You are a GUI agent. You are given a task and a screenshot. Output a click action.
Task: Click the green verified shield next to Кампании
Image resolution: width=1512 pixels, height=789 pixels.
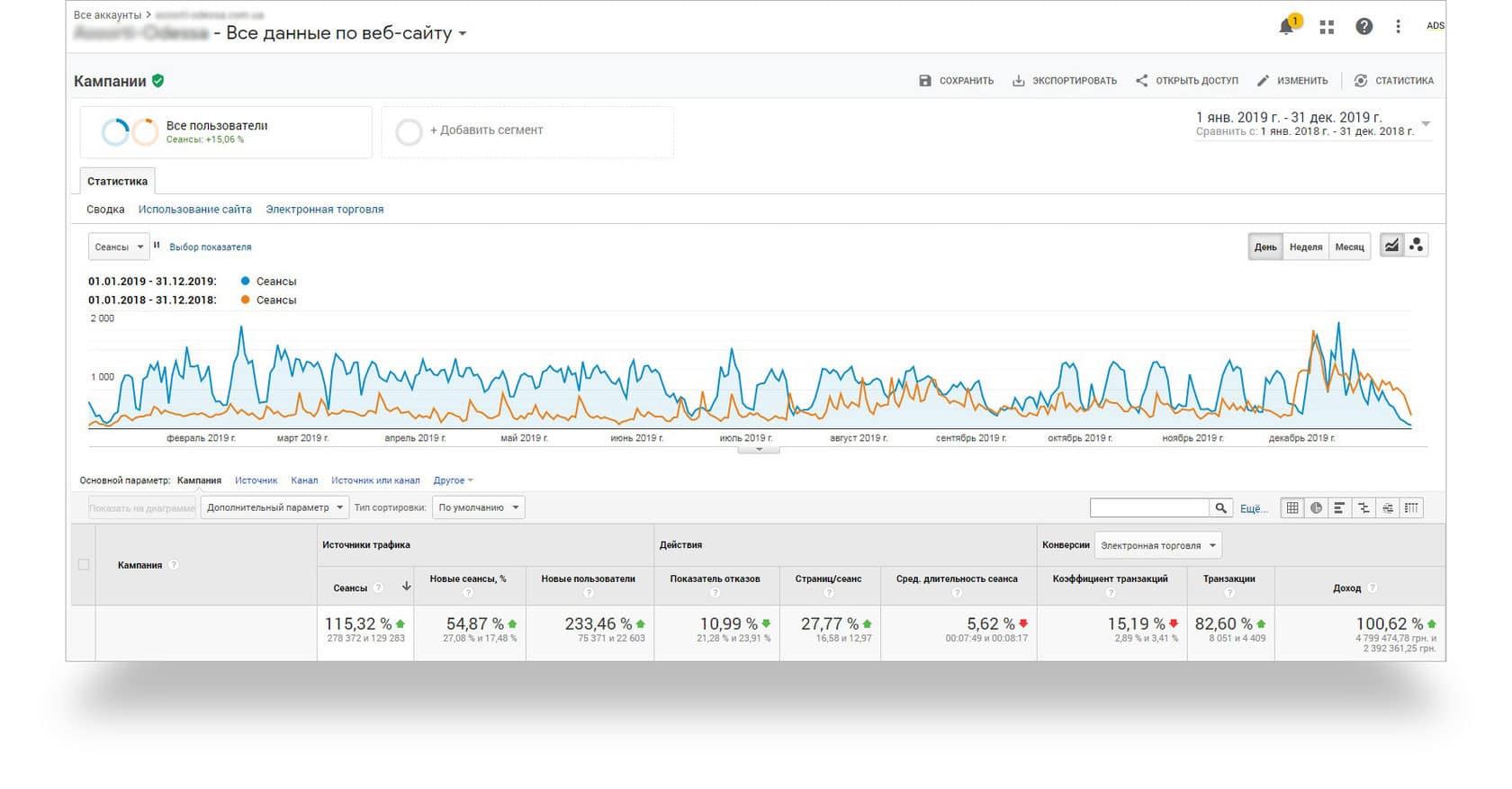point(158,80)
